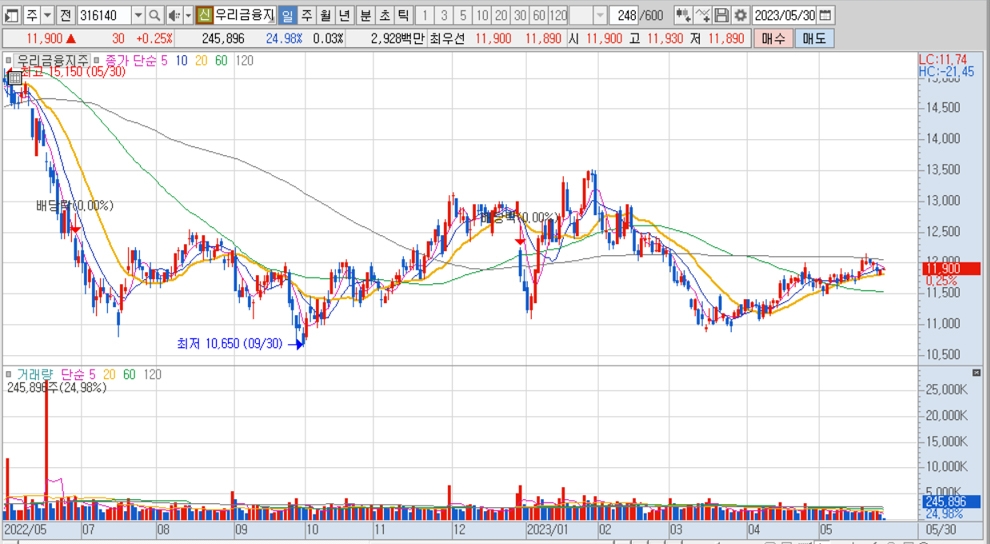Expand the stock code history dropdown

pos(138,16)
